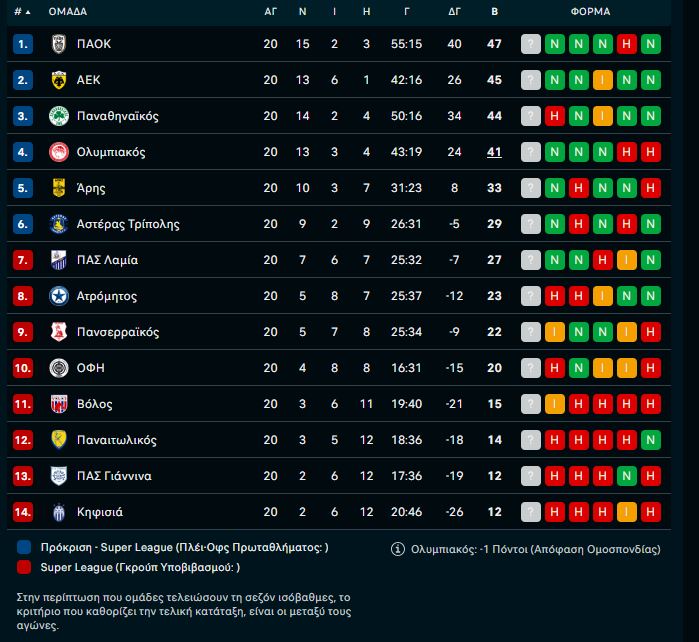The width and height of the screenshot is (699, 642).
Task: Open the ΠΑΣ Γιάννινα team page
Action: (x=114, y=476)
